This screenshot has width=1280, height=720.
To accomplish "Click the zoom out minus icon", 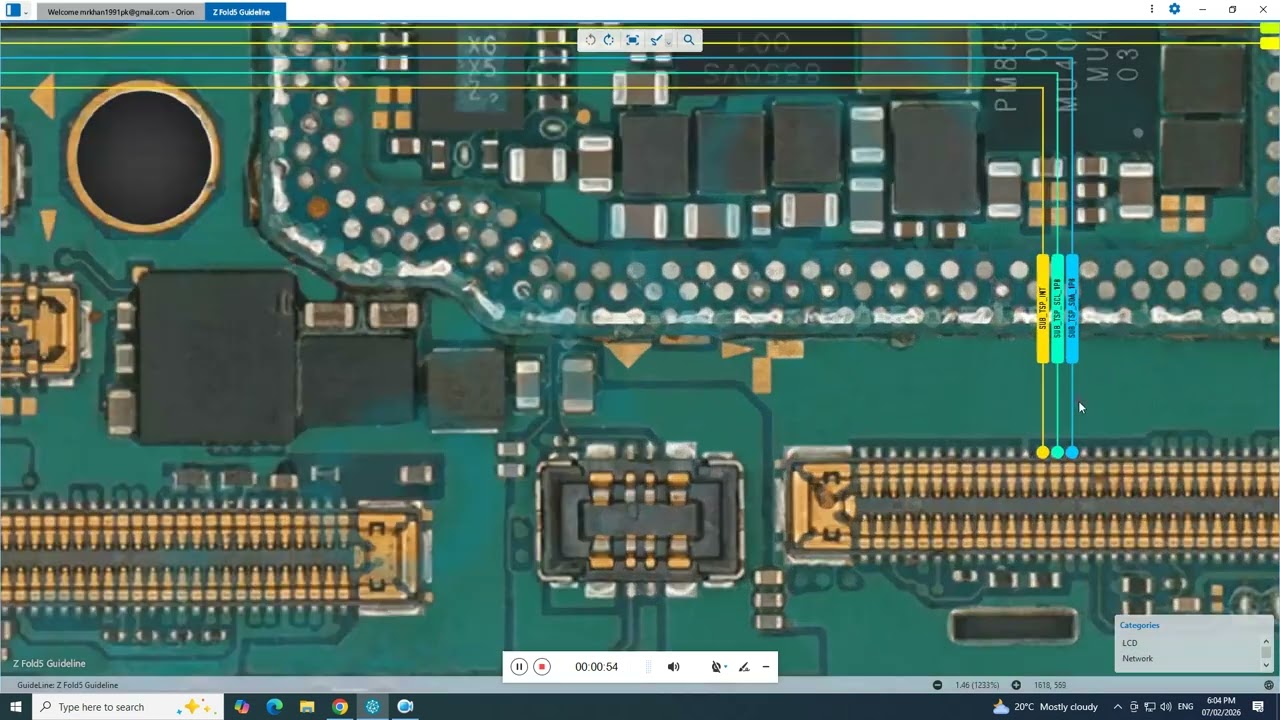I will (937, 685).
